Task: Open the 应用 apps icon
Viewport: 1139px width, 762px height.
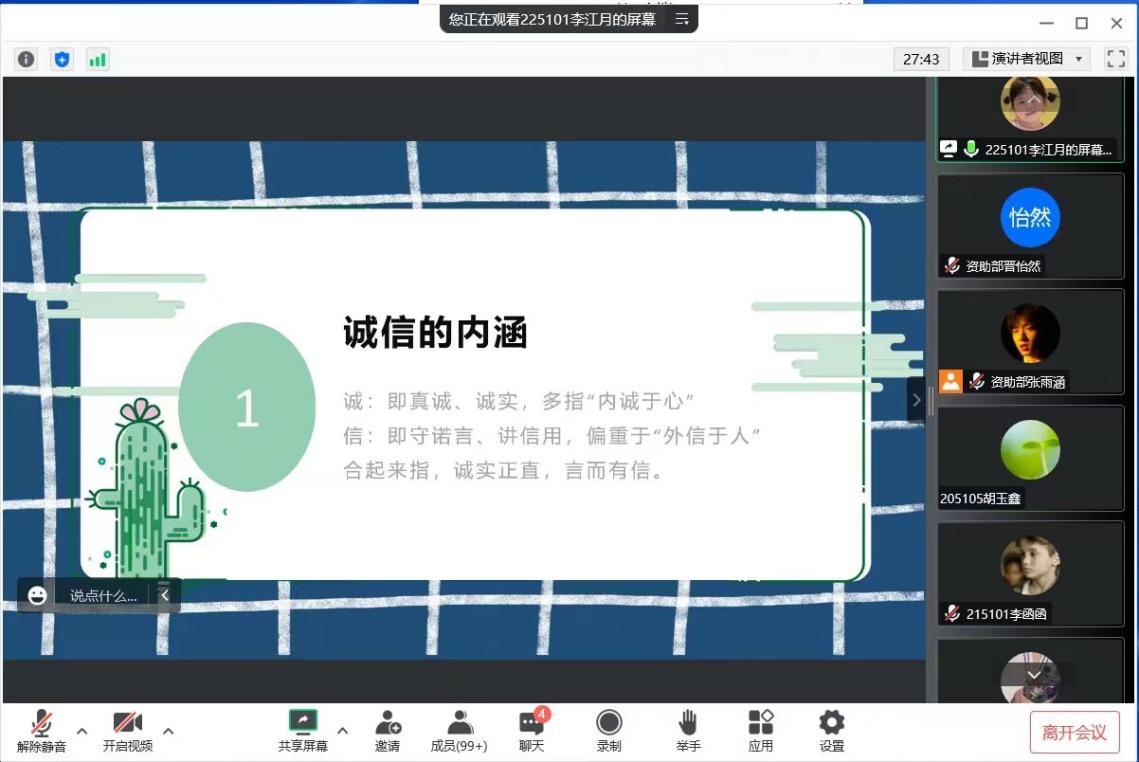Action: point(761,730)
